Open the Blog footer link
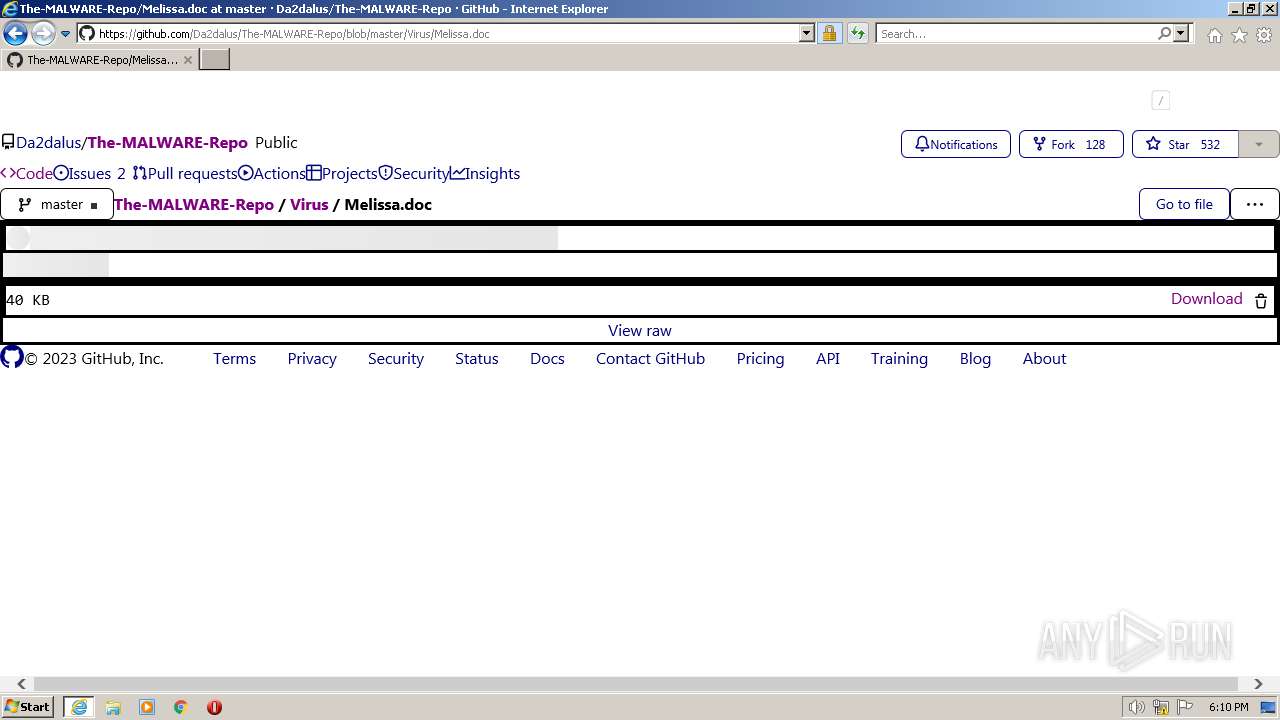This screenshot has width=1280, height=720. [x=975, y=359]
